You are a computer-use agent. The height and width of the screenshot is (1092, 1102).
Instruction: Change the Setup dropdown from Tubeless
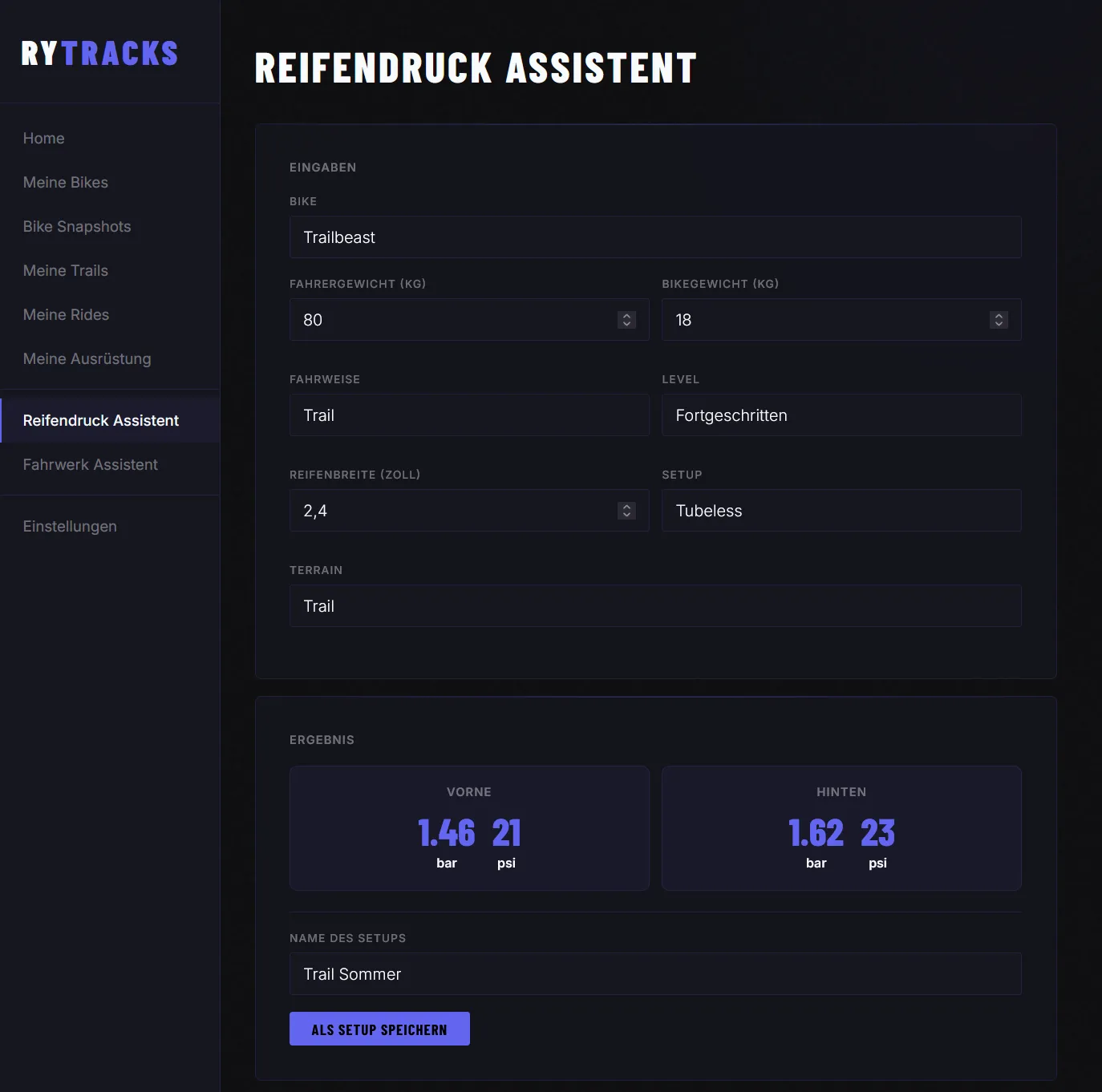tap(841, 510)
